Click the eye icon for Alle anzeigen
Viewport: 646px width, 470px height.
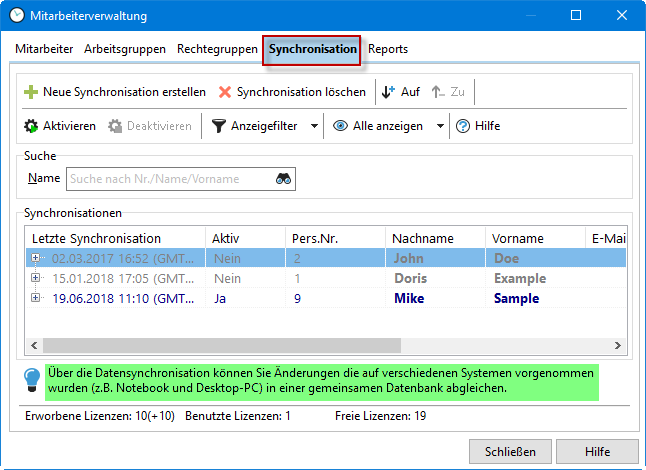pyautogui.click(x=341, y=126)
